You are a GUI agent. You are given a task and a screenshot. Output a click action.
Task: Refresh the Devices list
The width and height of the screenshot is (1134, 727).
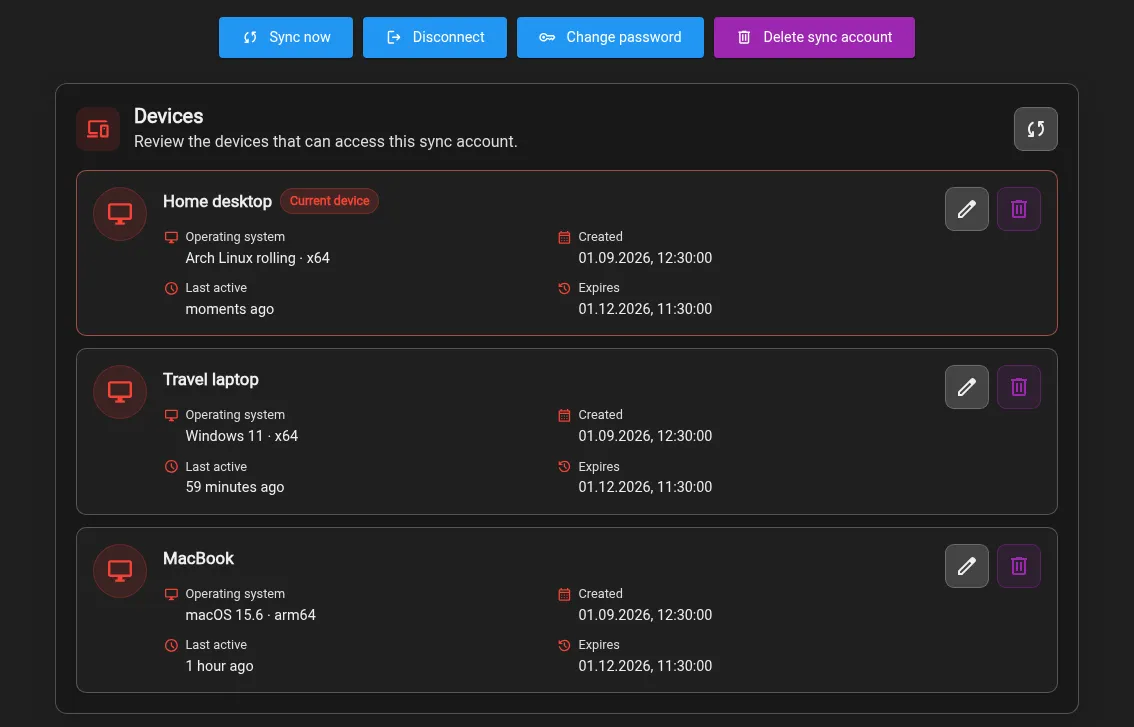pyautogui.click(x=1036, y=129)
